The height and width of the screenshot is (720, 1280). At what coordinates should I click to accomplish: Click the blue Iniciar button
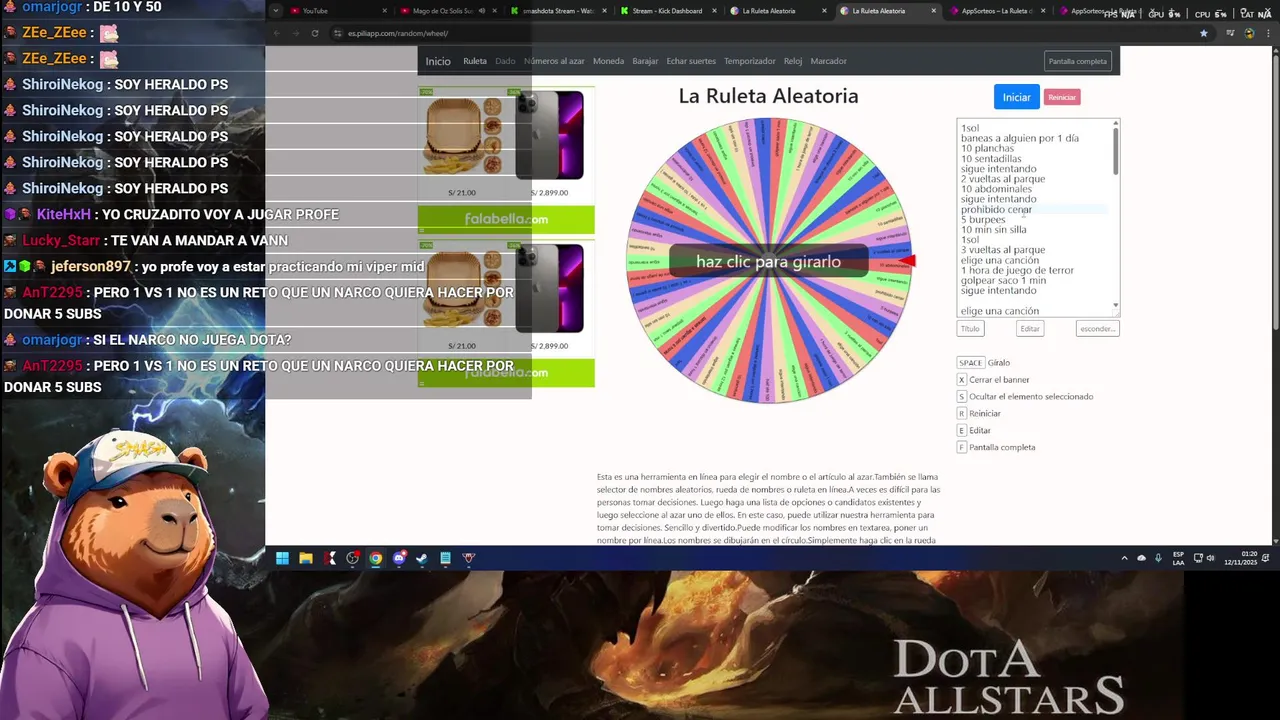point(1016,97)
